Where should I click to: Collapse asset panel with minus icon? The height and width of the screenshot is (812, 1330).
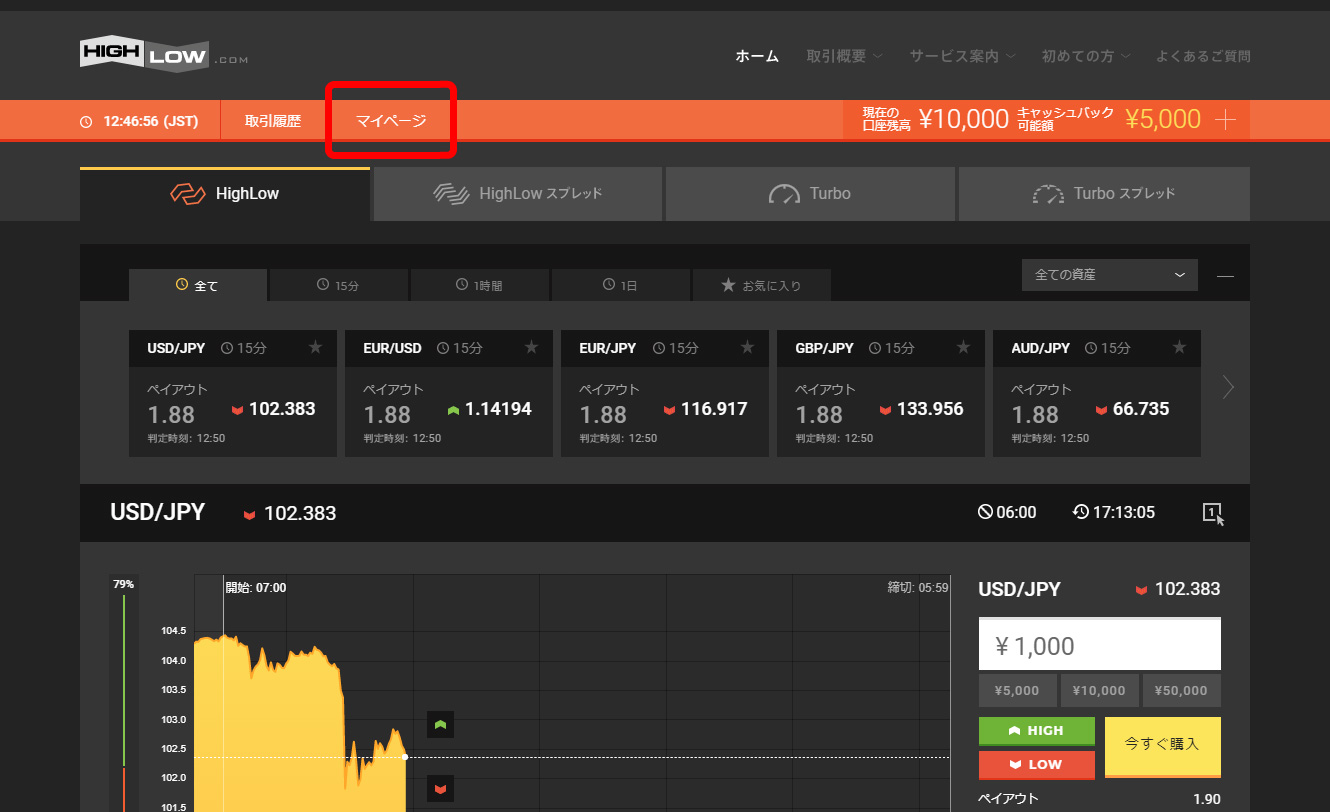pyautogui.click(x=1225, y=275)
